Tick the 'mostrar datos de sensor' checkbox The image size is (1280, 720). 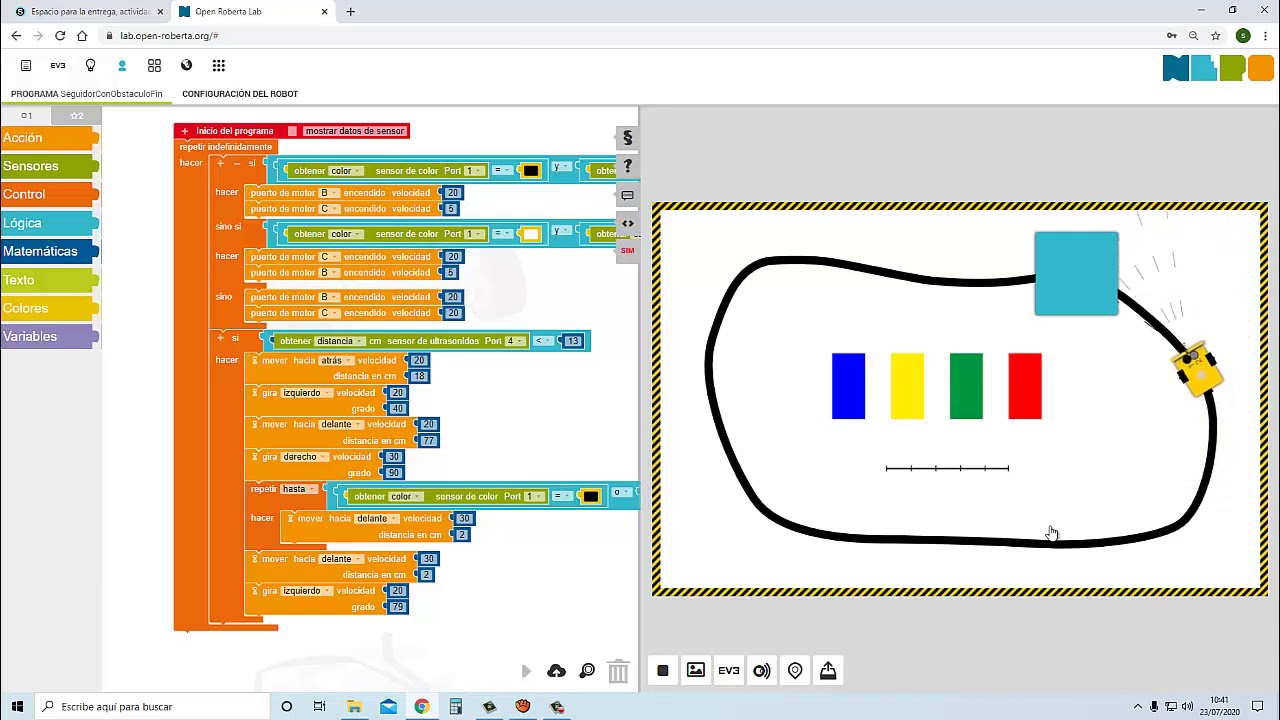(x=292, y=131)
